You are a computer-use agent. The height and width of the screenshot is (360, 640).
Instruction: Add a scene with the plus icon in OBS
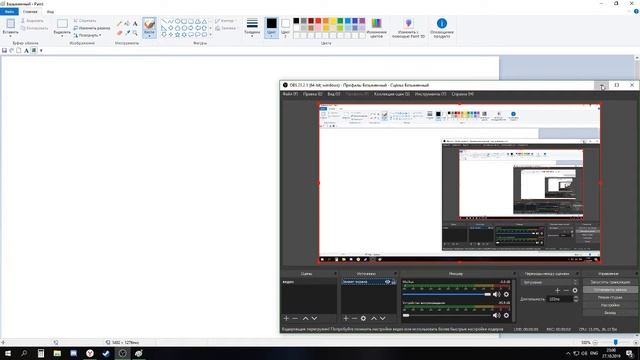pyautogui.click(x=286, y=318)
